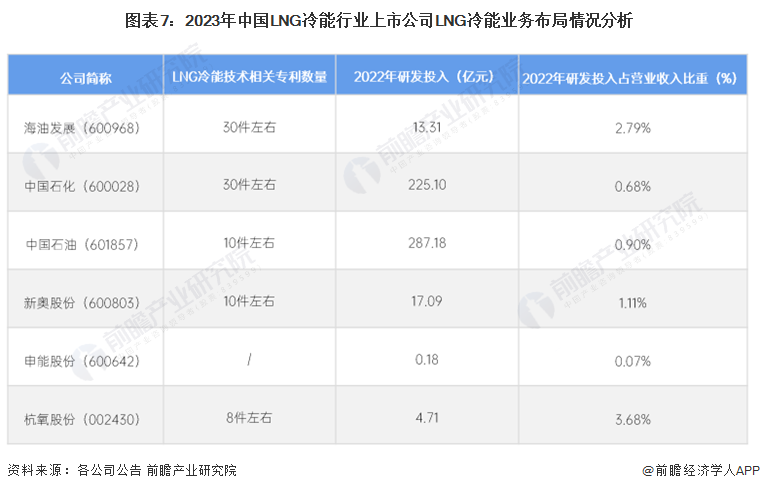Select the 'LNG冷能技术相关专利数量' column header

tap(250, 77)
